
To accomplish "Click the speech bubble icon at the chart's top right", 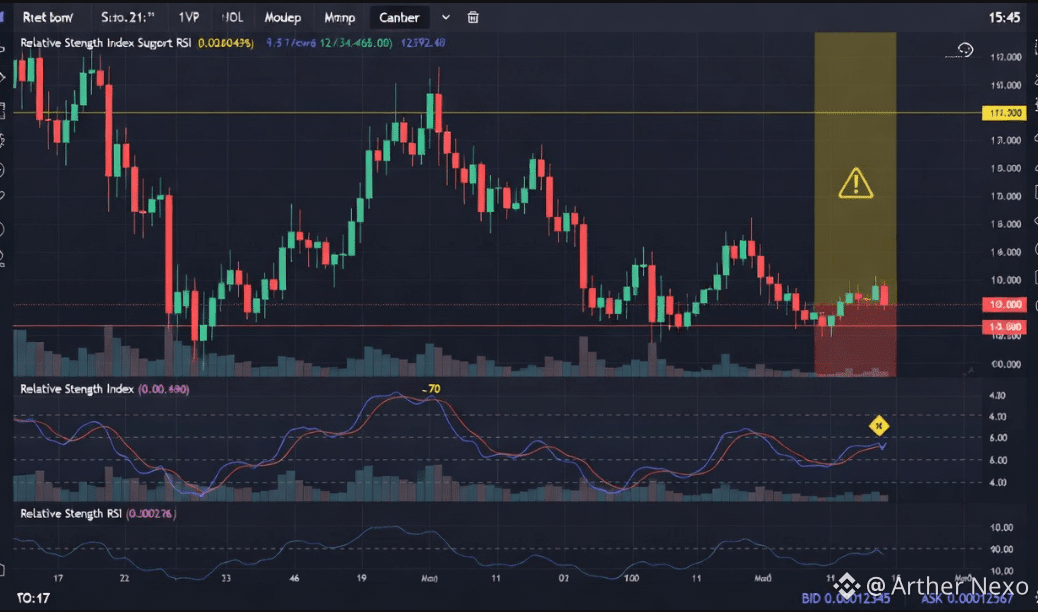I will pos(965,50).
